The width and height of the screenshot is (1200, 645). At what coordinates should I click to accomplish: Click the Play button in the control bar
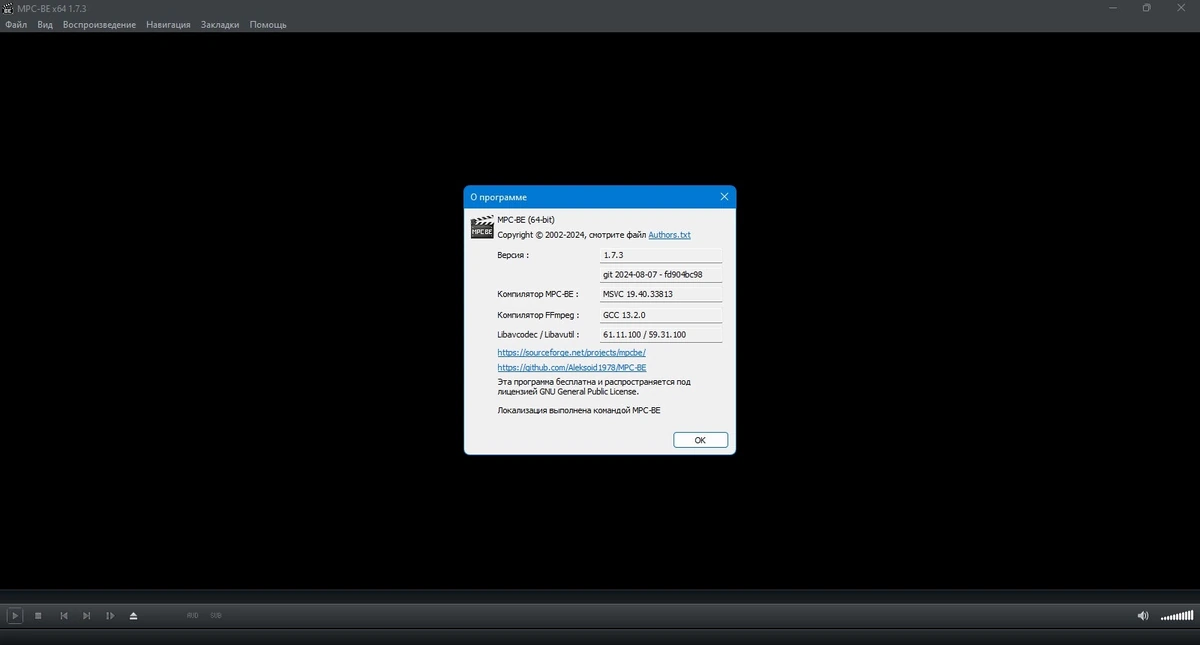(15, 616)
